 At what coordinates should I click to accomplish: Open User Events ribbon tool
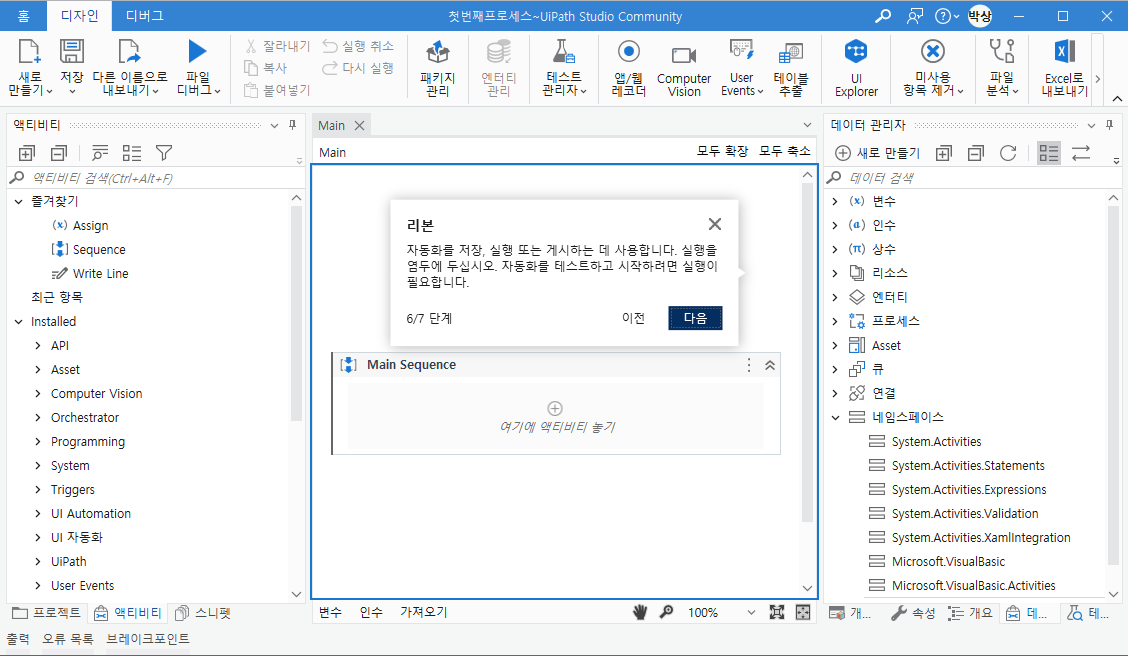coord(741,52)
